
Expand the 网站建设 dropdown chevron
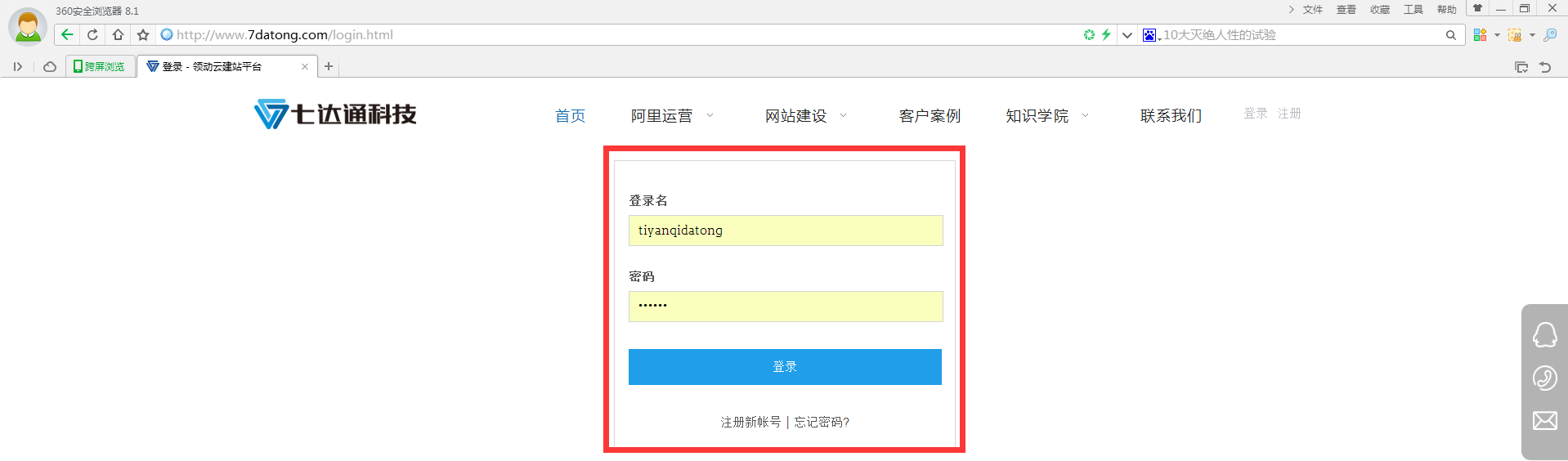coord(844,116)
